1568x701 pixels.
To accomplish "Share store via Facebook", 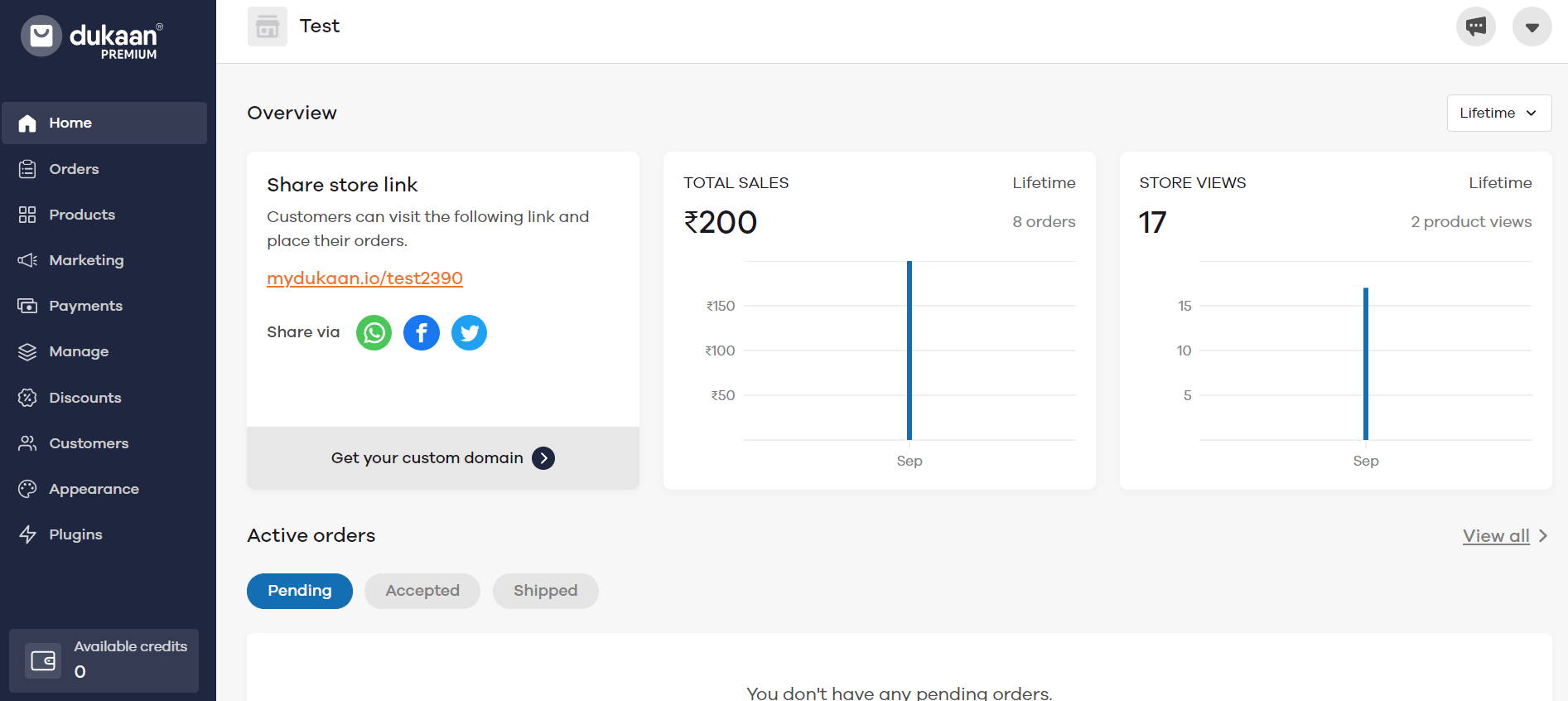I will coord(422,332).
